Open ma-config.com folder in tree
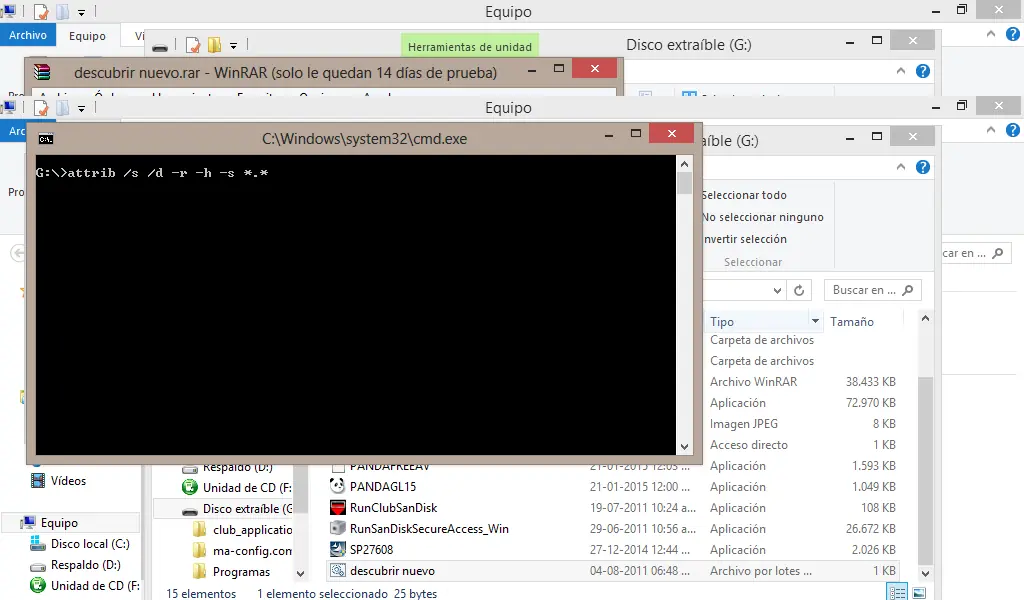This screenshot has height=600, width=1024. (252, 550)
